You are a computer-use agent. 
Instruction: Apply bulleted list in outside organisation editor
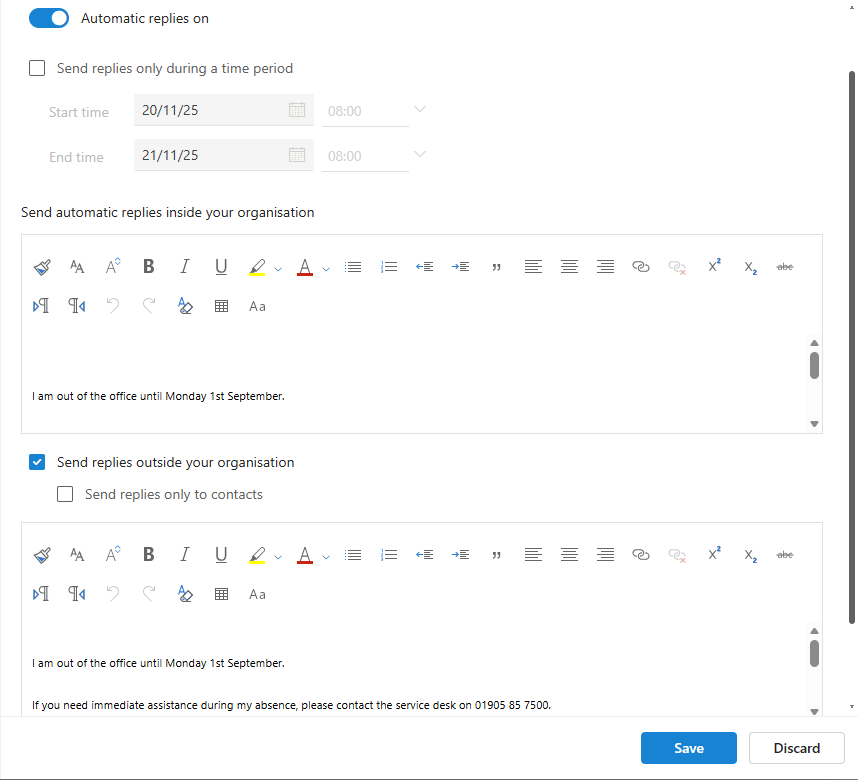coord(353,555)
